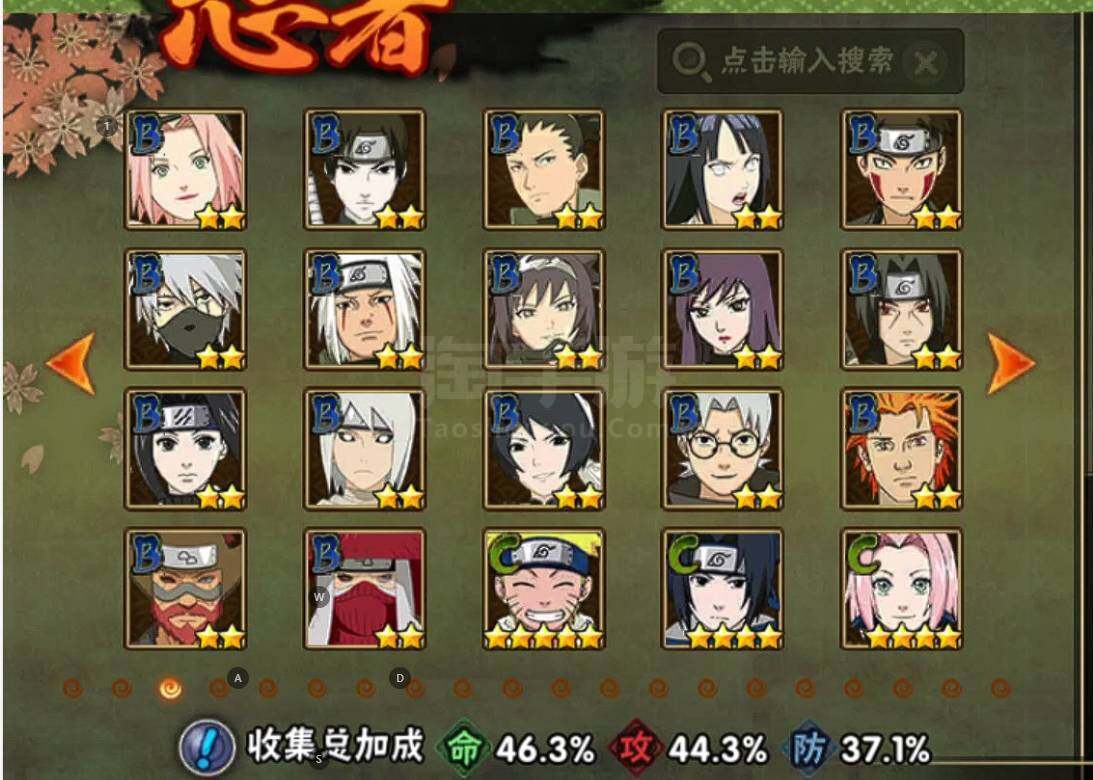The height and width of the screenshot is (780, 1093).
Task: Select masked Kakashi ninja card
Action: point(185,309)
